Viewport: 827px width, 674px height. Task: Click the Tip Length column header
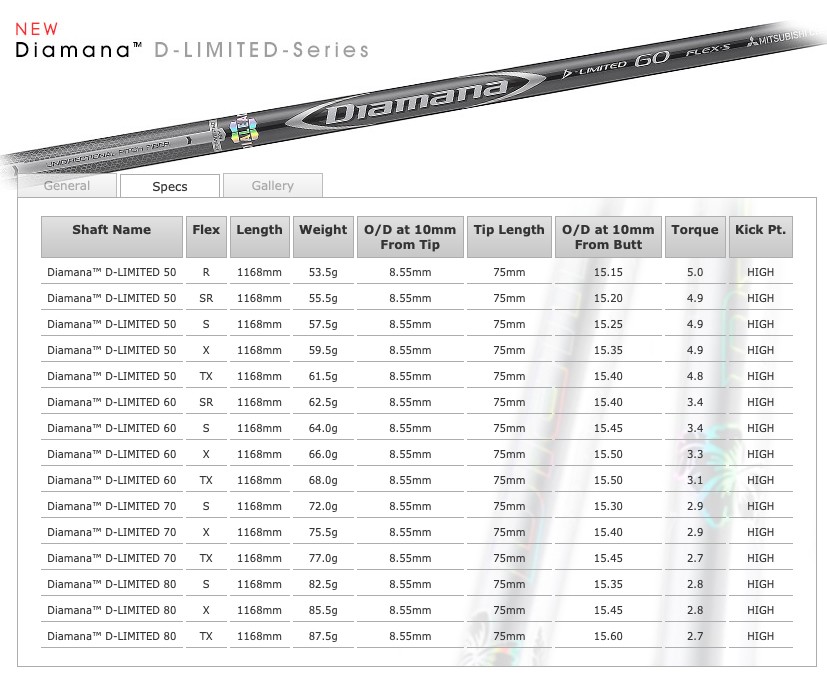click(x=508, y=230)
